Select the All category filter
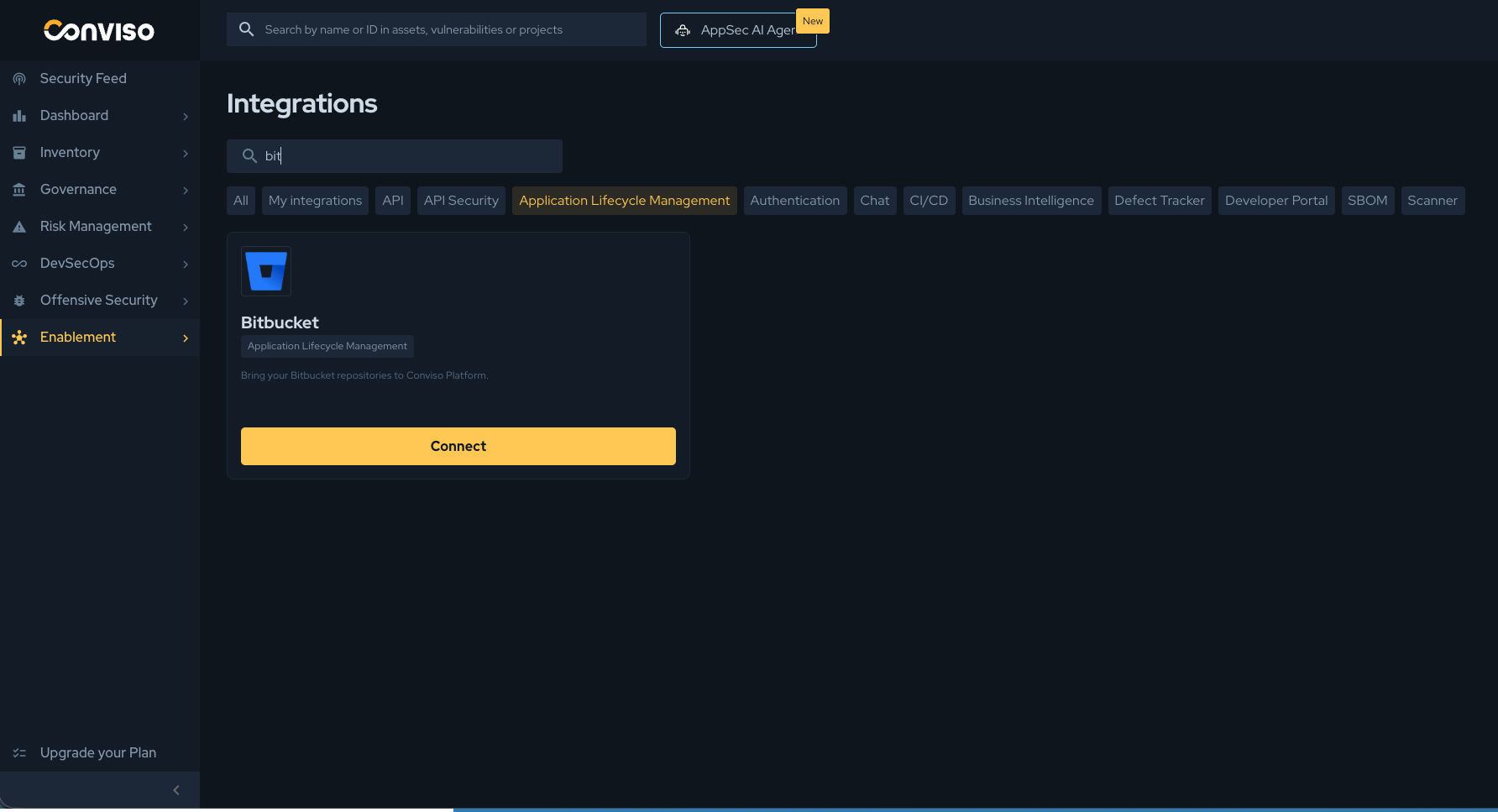 pyautogui.click(x=241, y=201)
